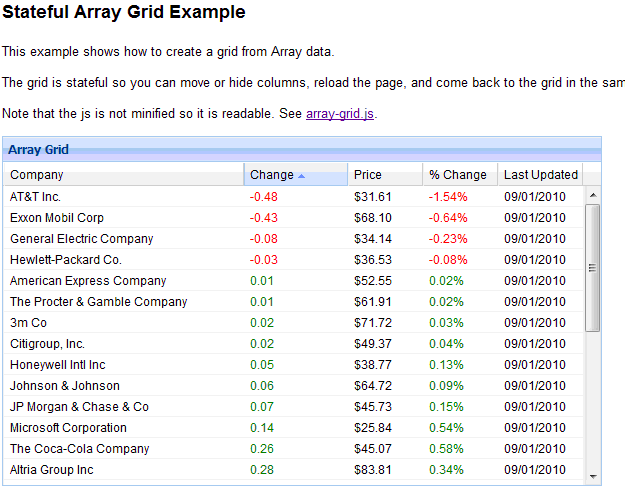Sort by the Price column header

pos(385,175)
